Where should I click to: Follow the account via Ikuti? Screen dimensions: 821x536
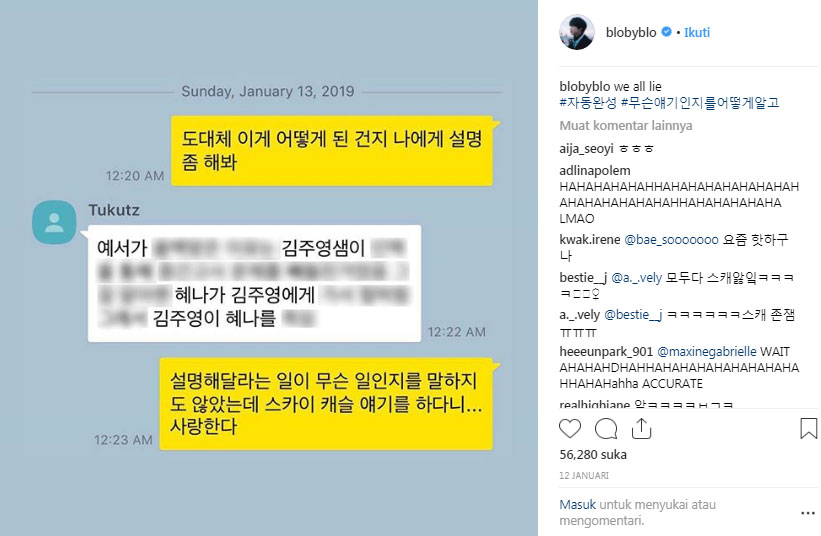[697, 32]
